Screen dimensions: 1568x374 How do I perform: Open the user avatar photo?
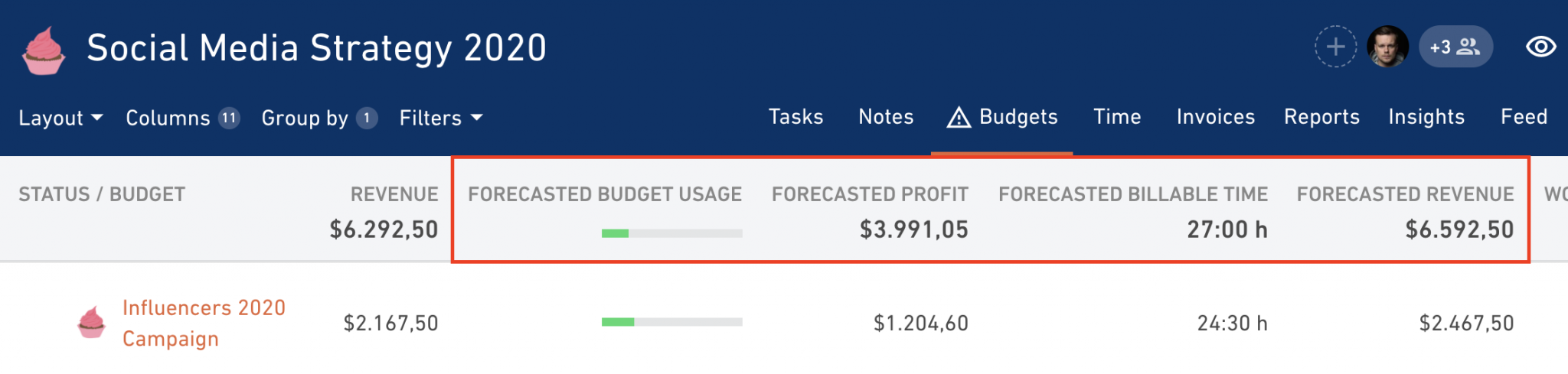pyautogui.click(x=1387, y=47)
